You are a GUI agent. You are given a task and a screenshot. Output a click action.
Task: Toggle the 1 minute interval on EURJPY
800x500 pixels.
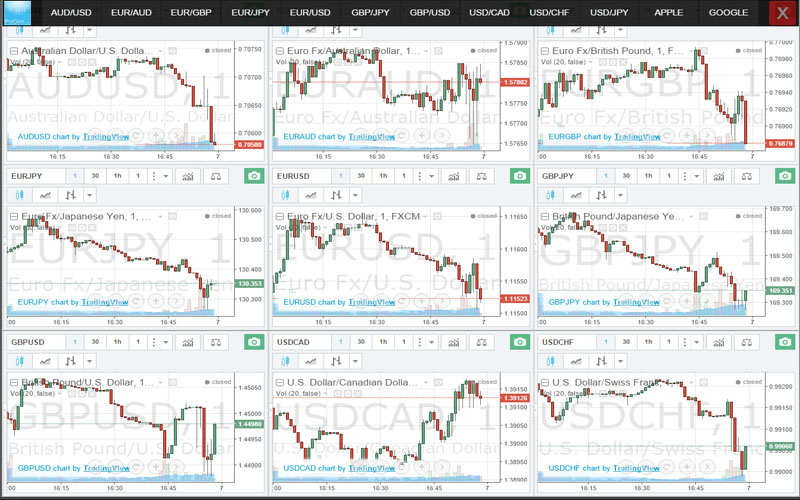(73, 176)
